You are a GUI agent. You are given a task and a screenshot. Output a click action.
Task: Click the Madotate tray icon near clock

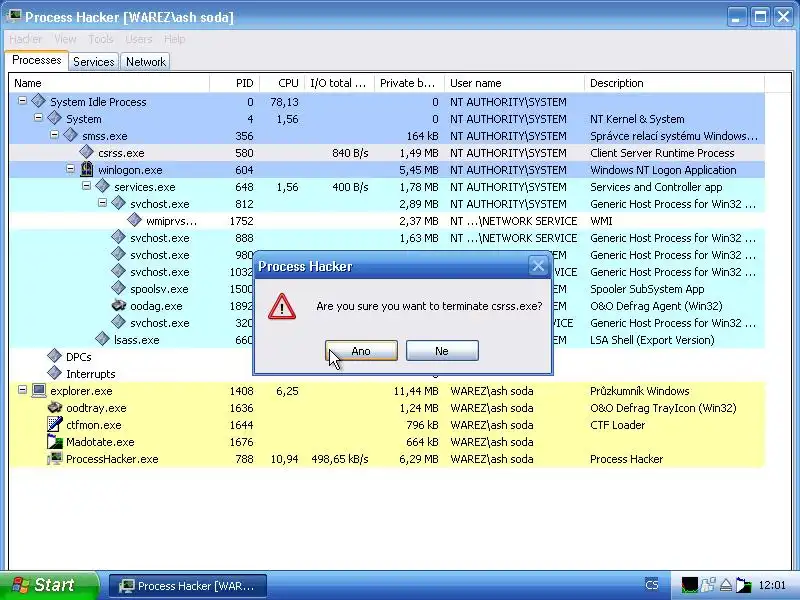click(x=743, y=585)
